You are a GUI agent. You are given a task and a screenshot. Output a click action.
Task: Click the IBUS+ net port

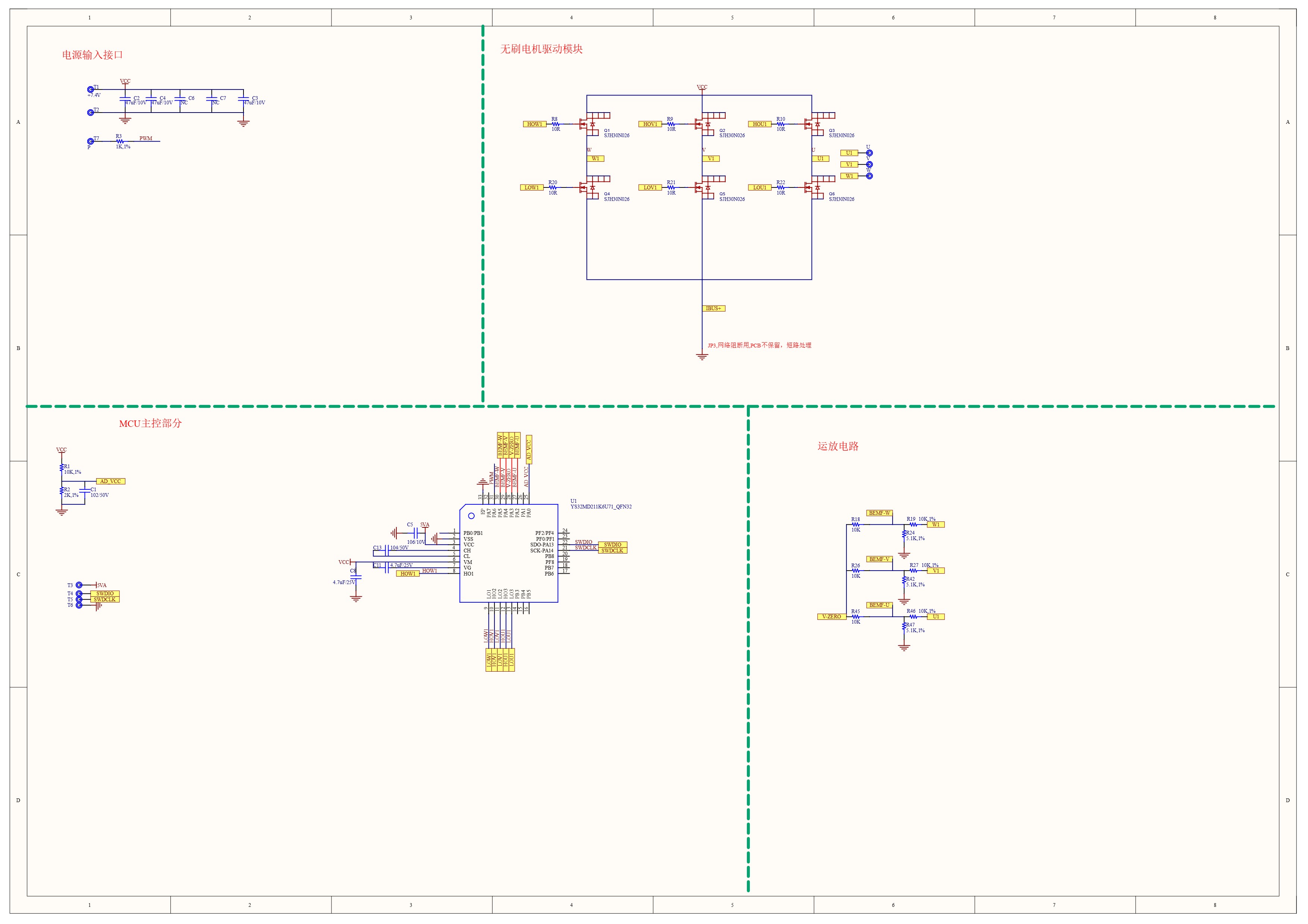(x=713, y=309)
